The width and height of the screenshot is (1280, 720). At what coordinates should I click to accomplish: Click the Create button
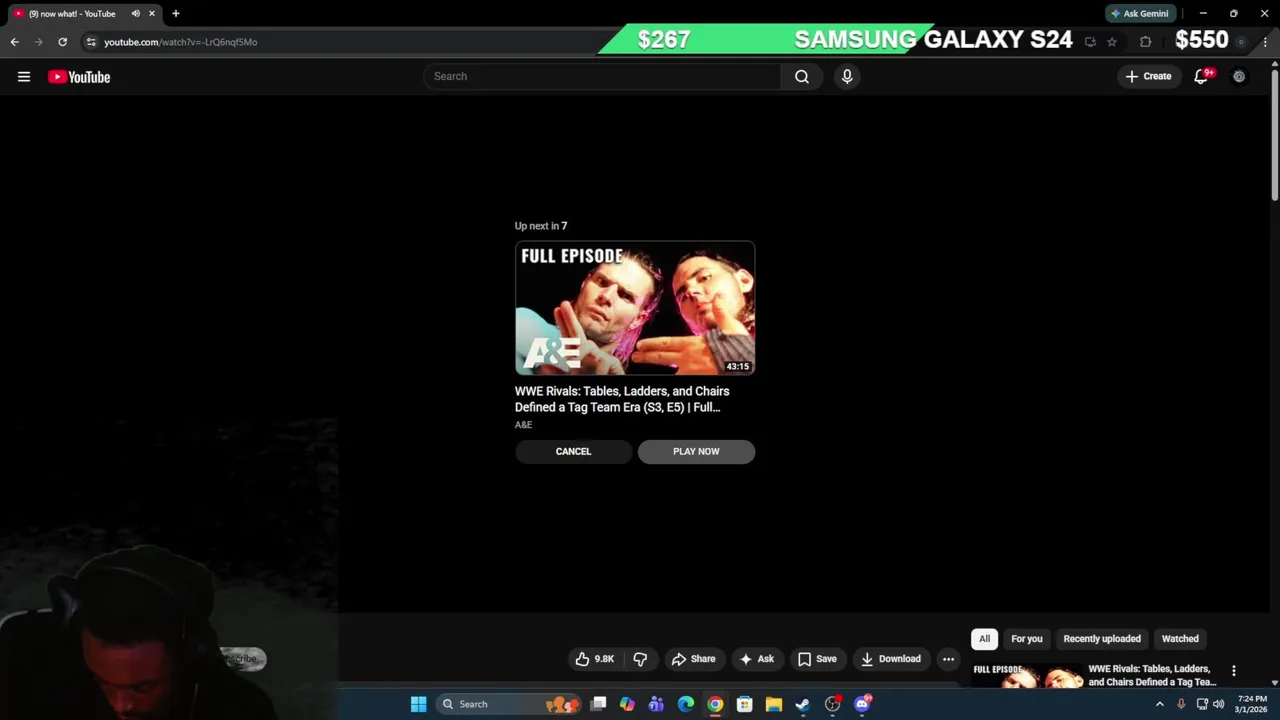coord(1148,76)
